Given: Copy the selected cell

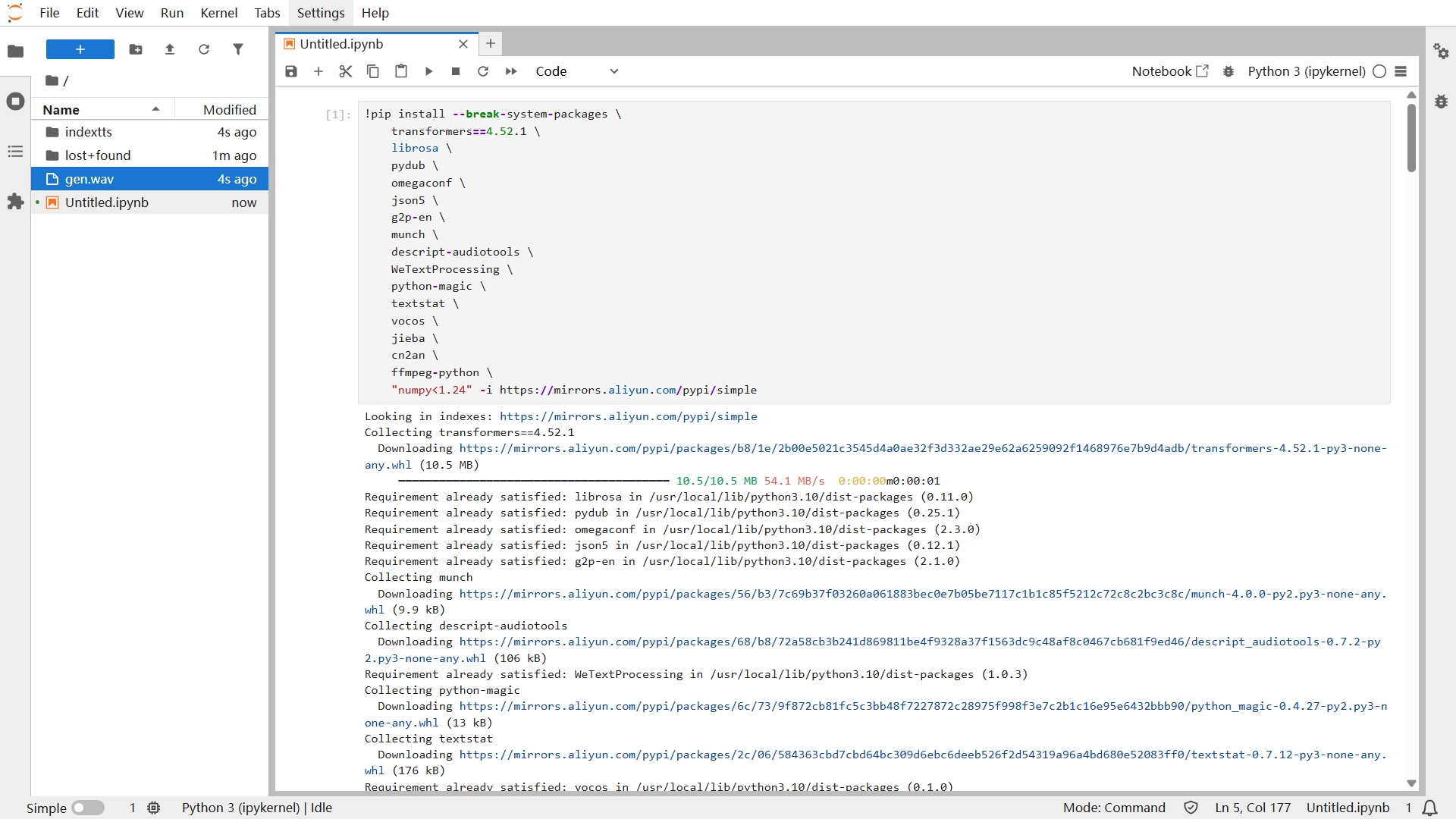Looking at the screenshot, I should pos(373,71).
